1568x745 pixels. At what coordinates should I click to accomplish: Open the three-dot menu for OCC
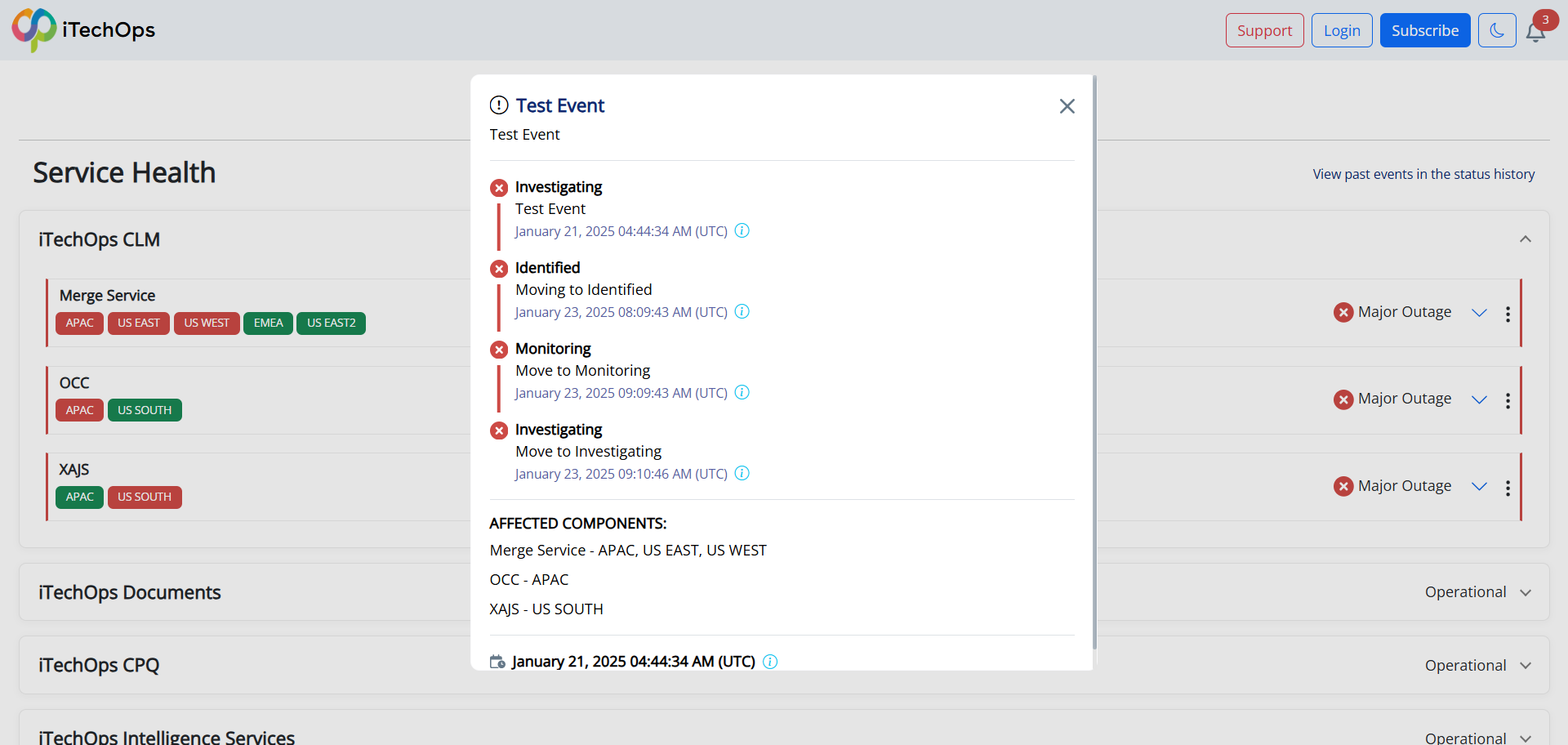(1508, 400)
